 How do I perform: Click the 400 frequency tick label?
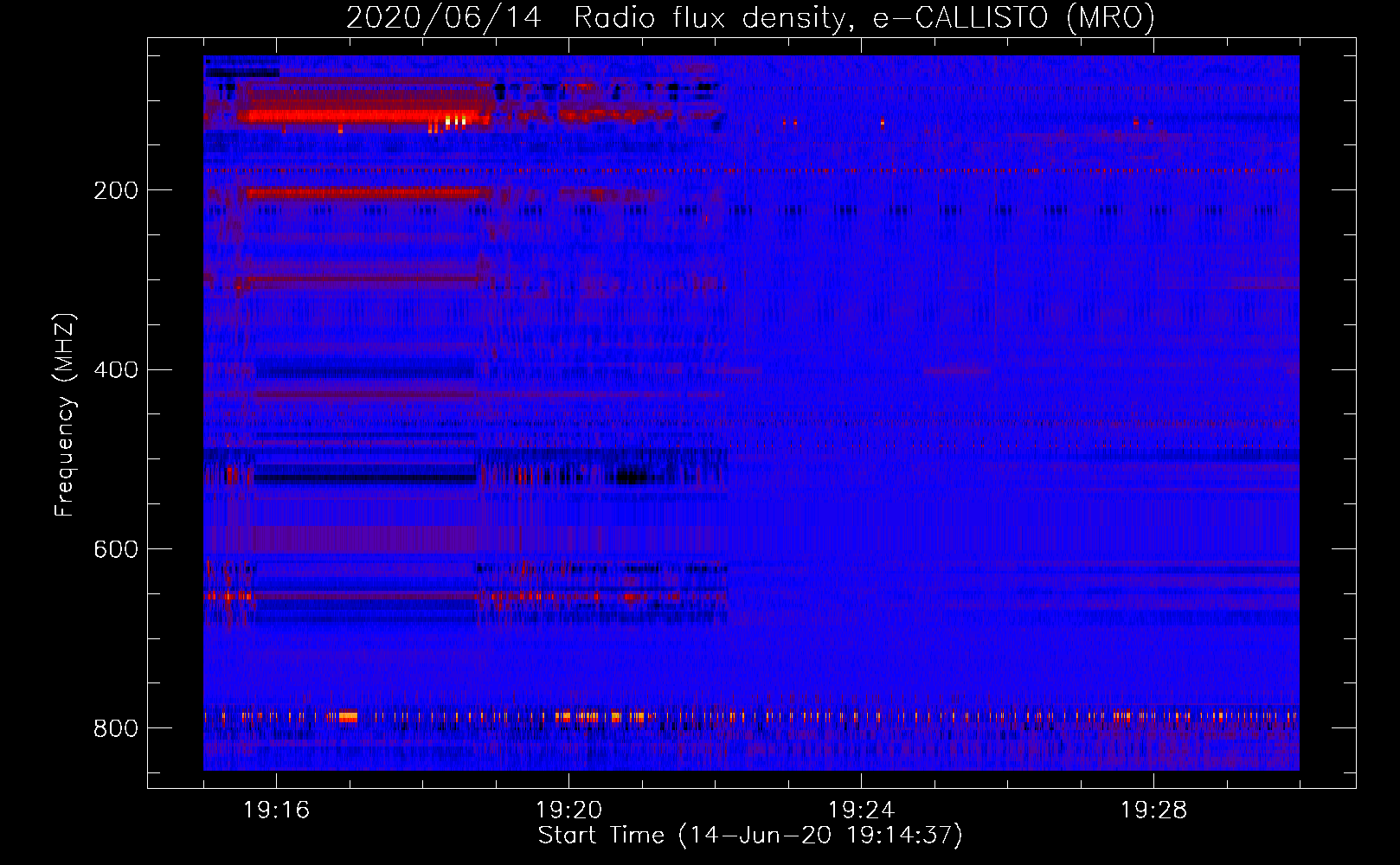pyautogui.click(x=115, y=370)
